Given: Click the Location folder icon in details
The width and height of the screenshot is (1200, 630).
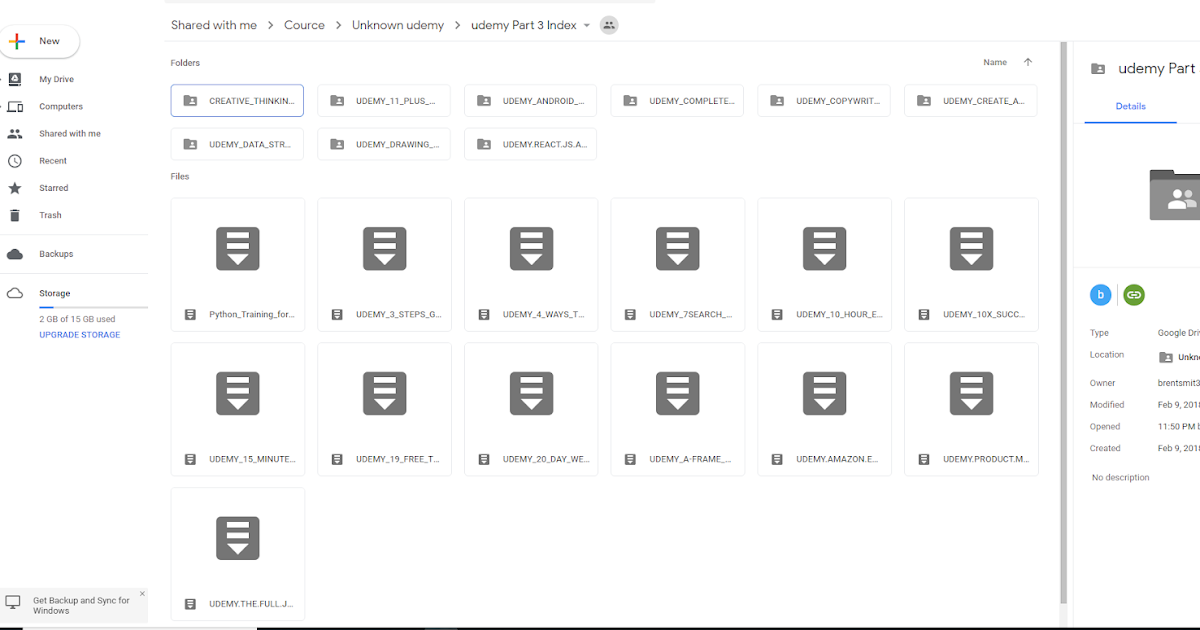Looking at the screenshot, I should [1166, 357].
